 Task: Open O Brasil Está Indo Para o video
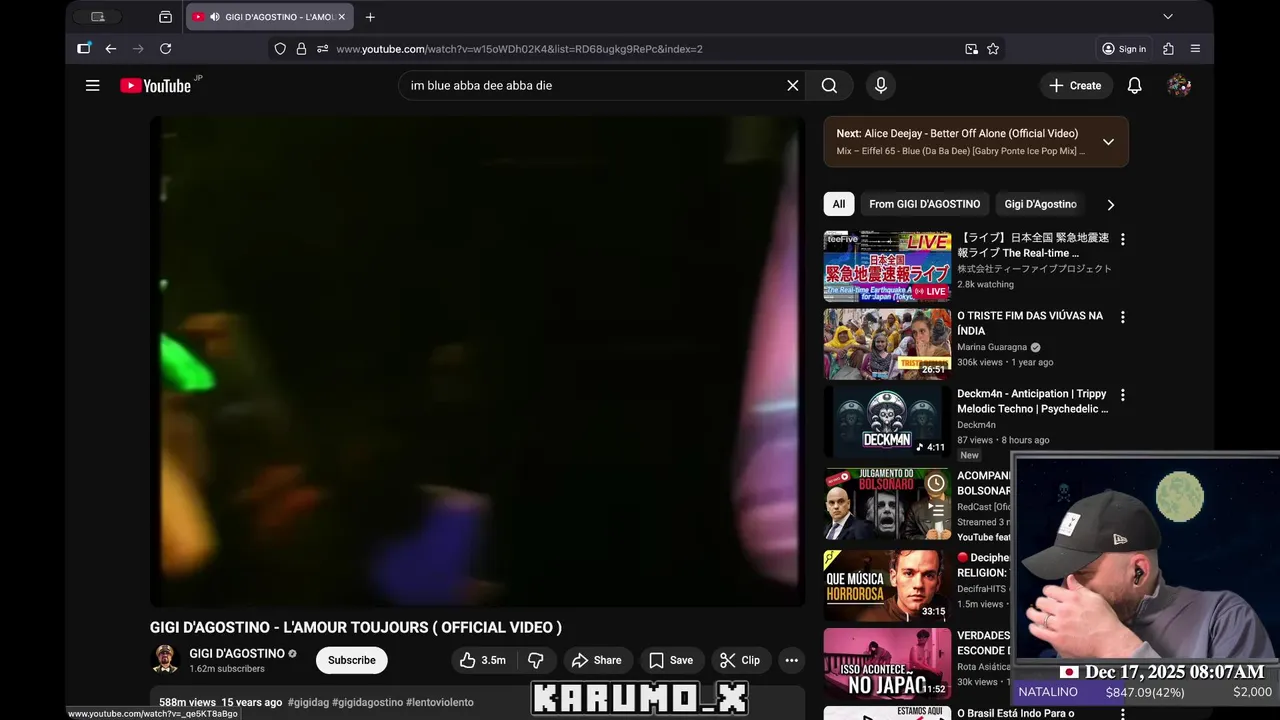1014,713
